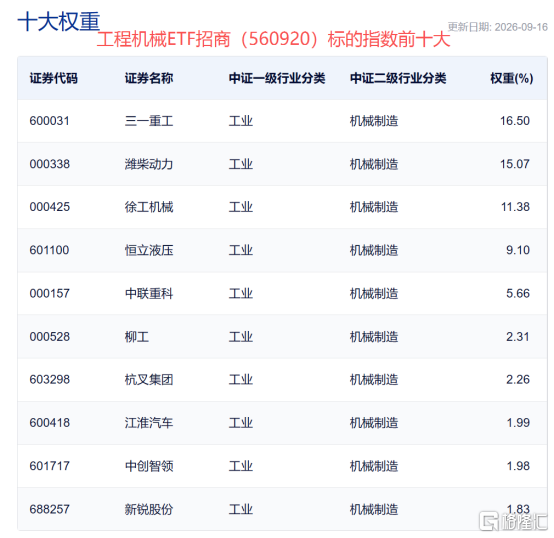Open the 新锐股份 security name
The height and width of the screenshot is (538, 554).
coord(149,509)
